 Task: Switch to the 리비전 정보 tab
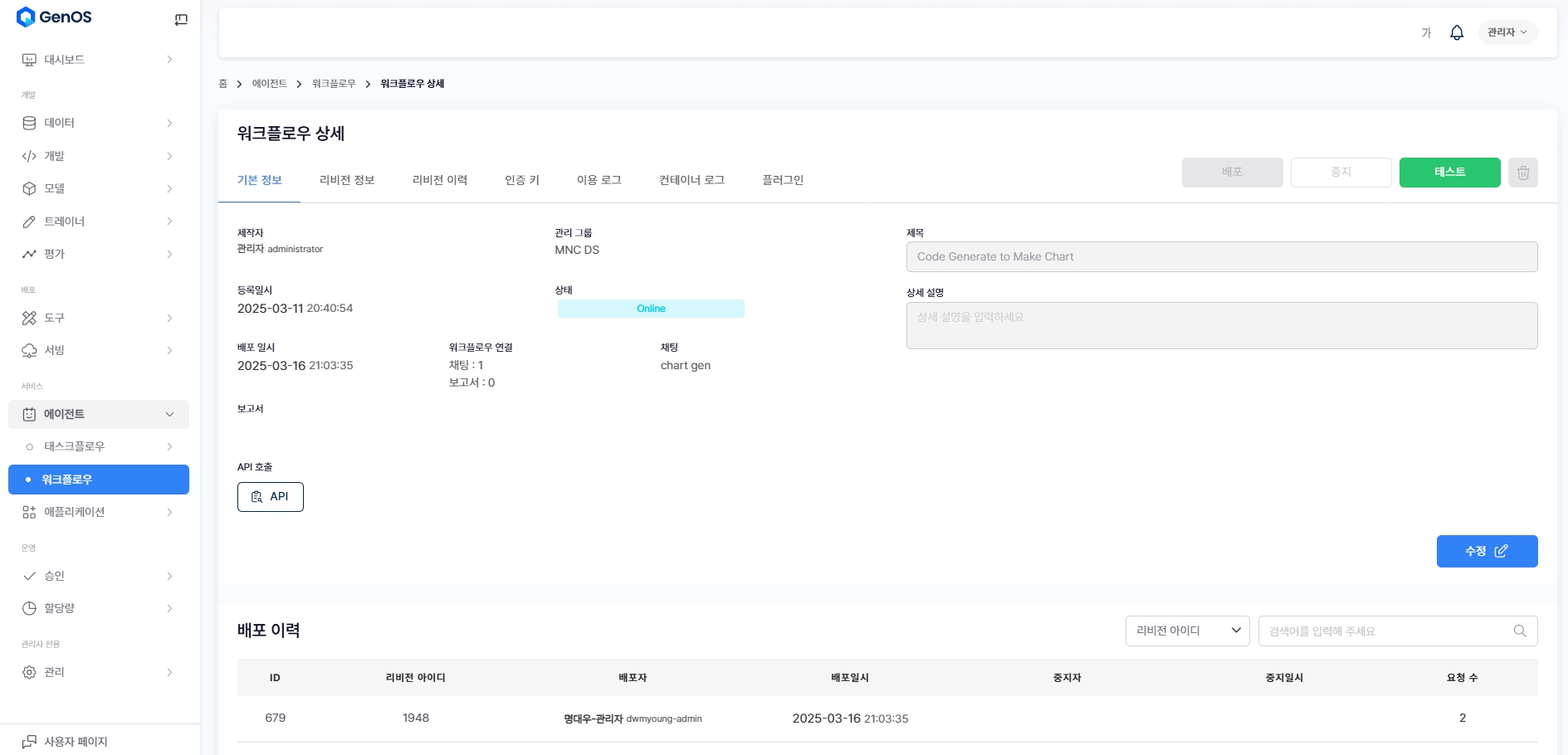click(x=347, y=180)
